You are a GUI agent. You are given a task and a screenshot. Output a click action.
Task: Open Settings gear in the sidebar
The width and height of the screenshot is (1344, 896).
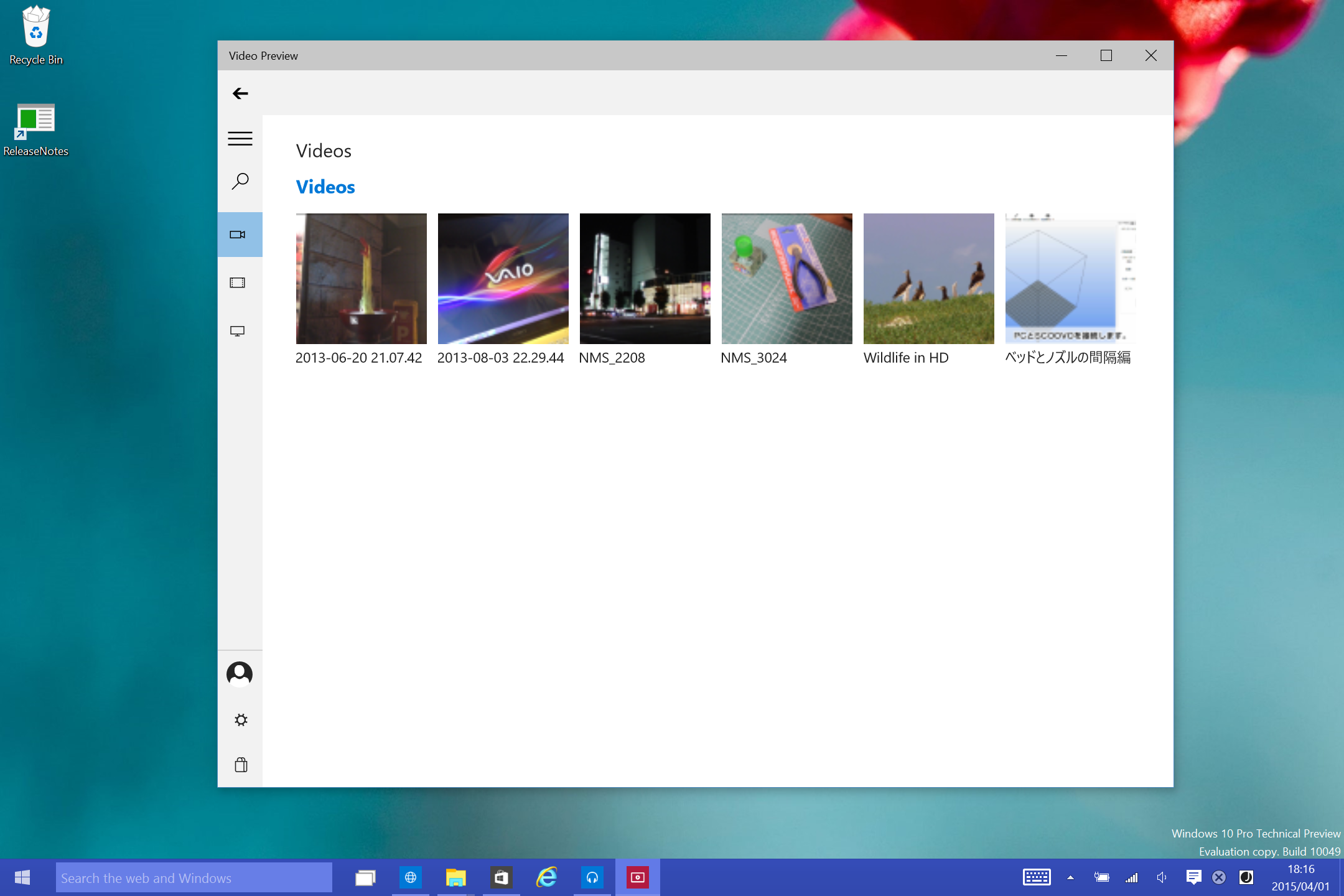[241, 720]
